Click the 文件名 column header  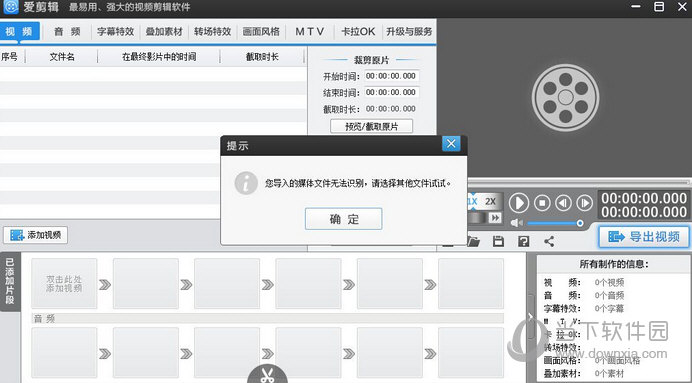coord(62,57)
